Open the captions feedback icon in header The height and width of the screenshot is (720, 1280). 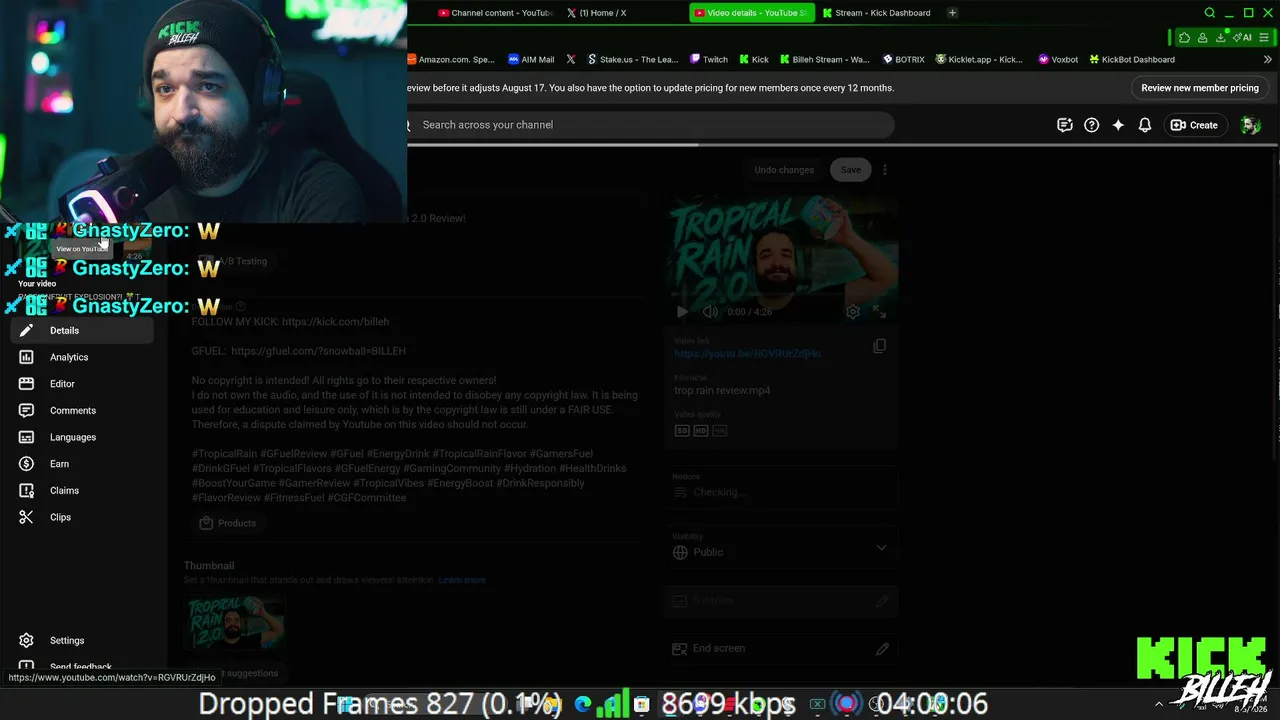[x=1065, y=125]
